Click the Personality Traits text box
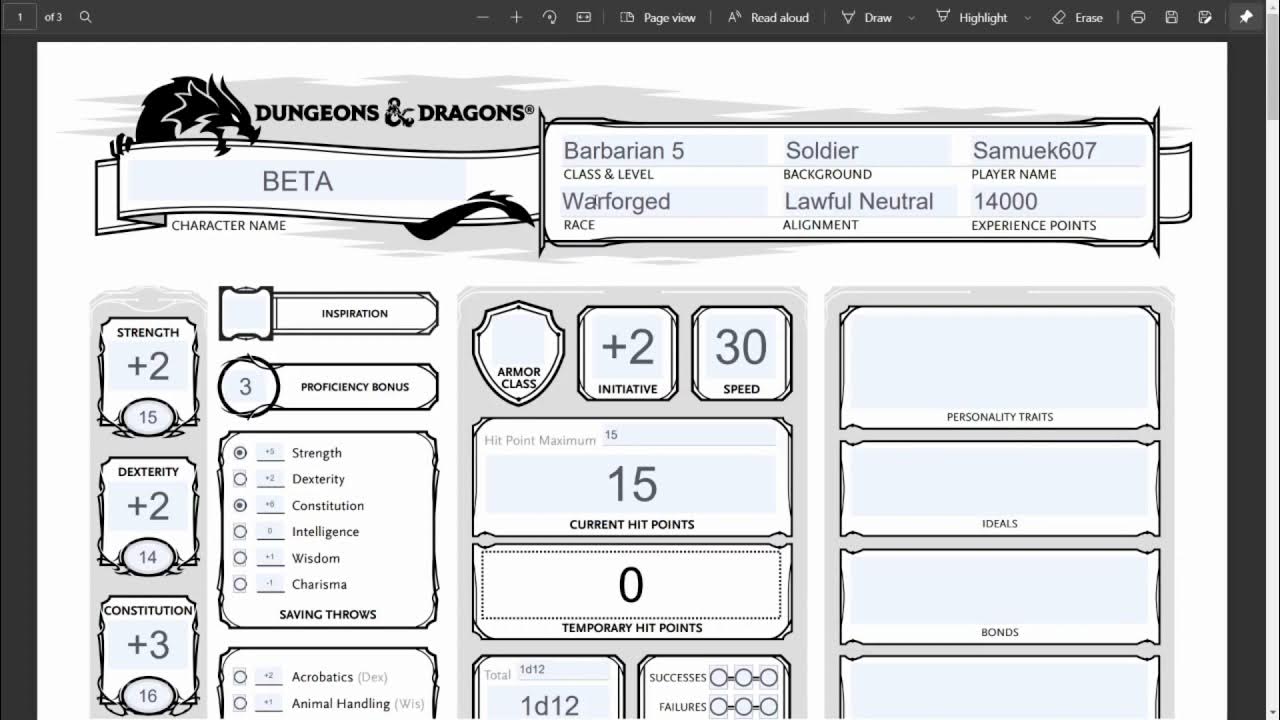 [x=1000, y=361]
